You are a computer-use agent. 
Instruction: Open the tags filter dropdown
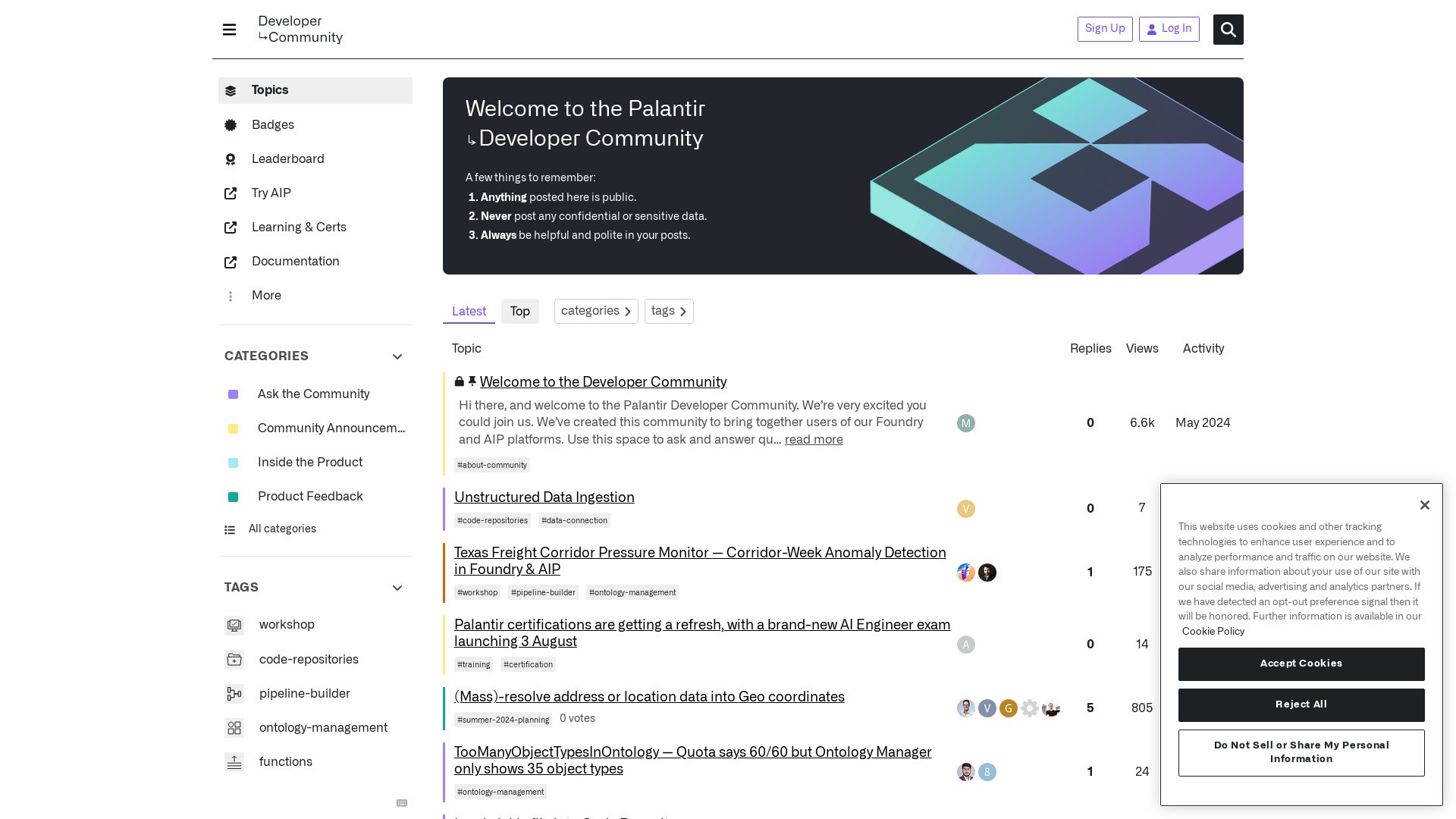pos(669,311)
